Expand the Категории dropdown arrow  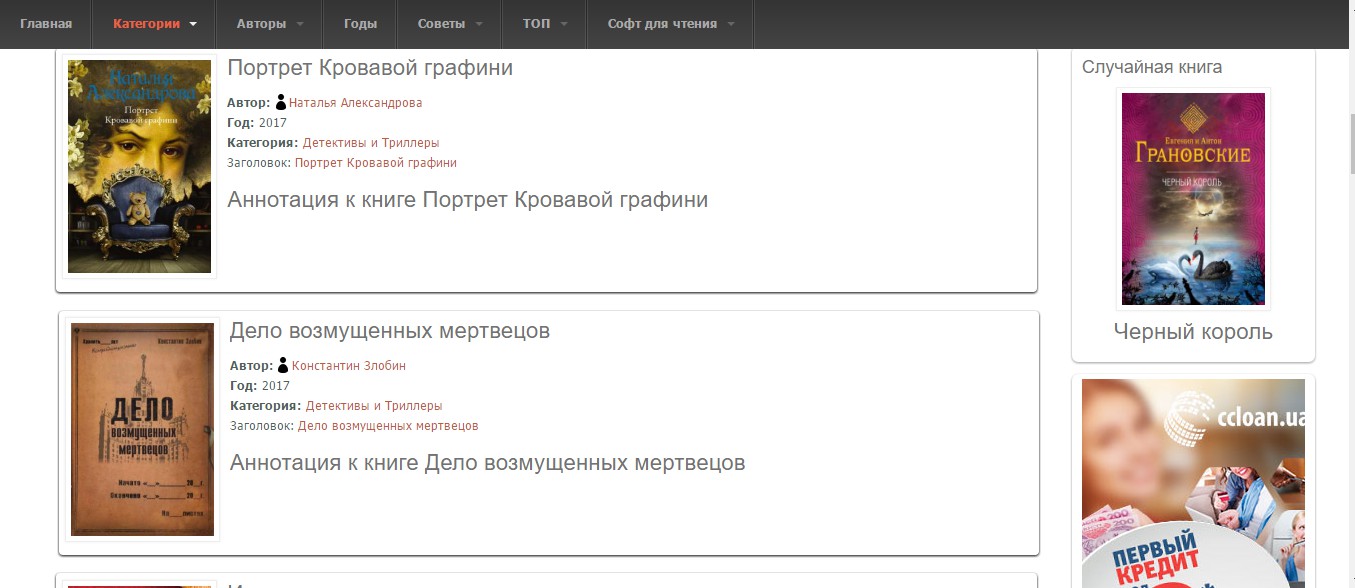tap(193, 24)
